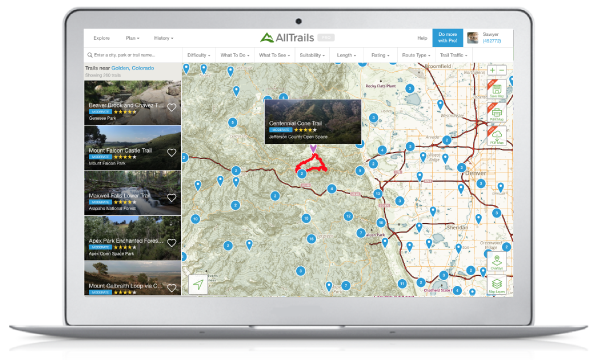Favorite Apex Park Enchanted Forest heart

click(x=171, y=243)
